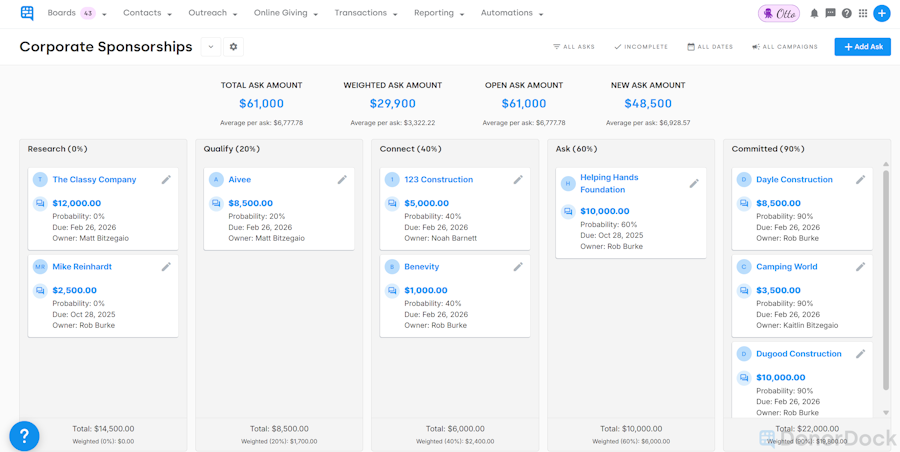Click the blue plus quick-add icon
900x452 pixels.
coord(881,14)
